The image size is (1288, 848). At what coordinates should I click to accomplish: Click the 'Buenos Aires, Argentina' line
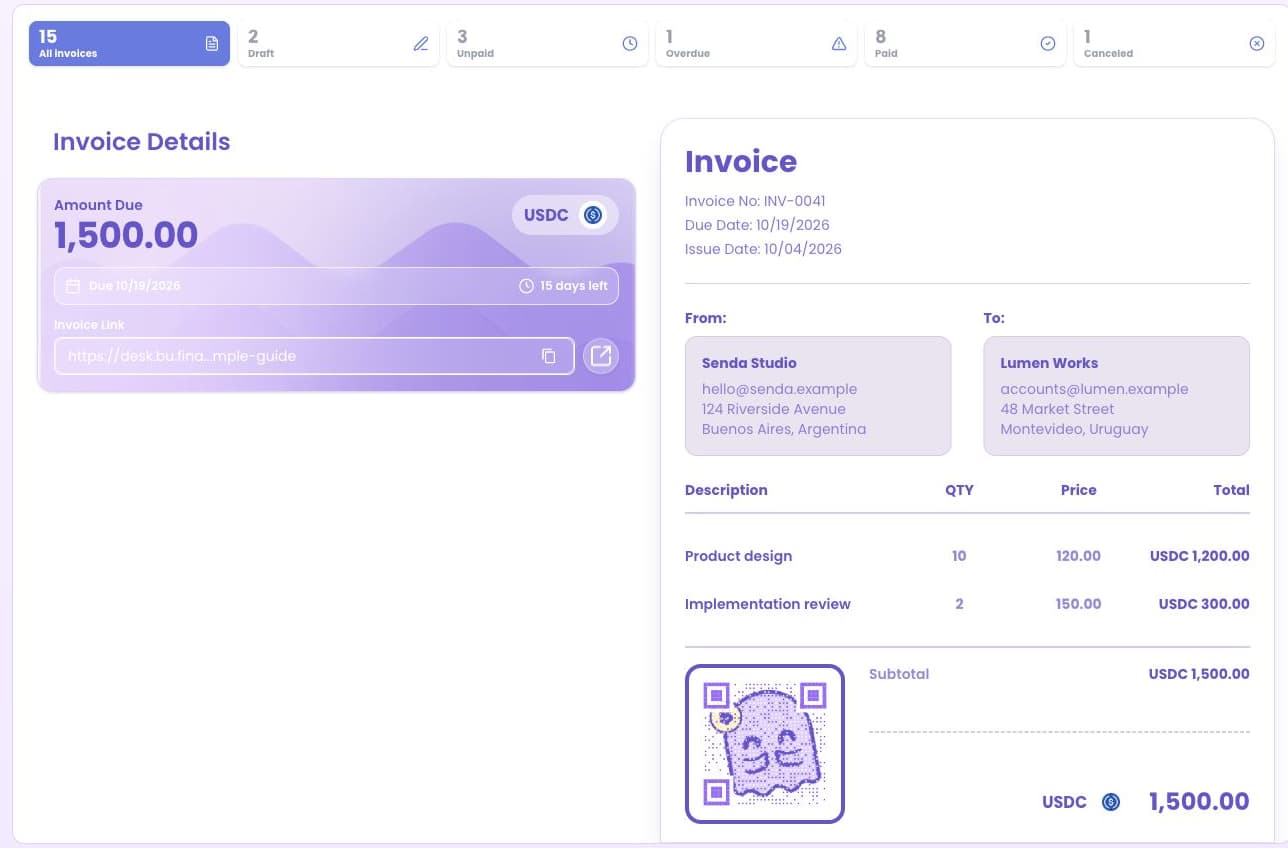pyautogui.click(x=784, y=429)
